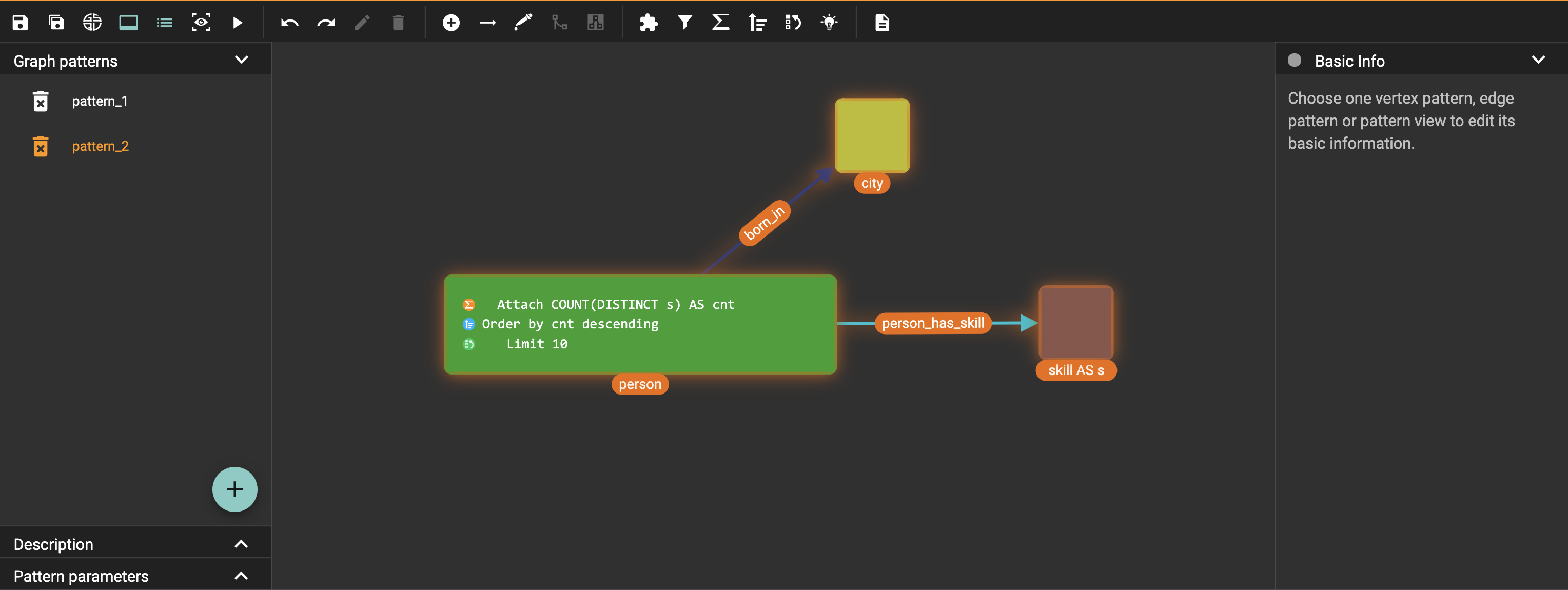Click the add vertex plus-circle icon
Viewport: 1568px width, 590px height.
click(x=451, y=23)
